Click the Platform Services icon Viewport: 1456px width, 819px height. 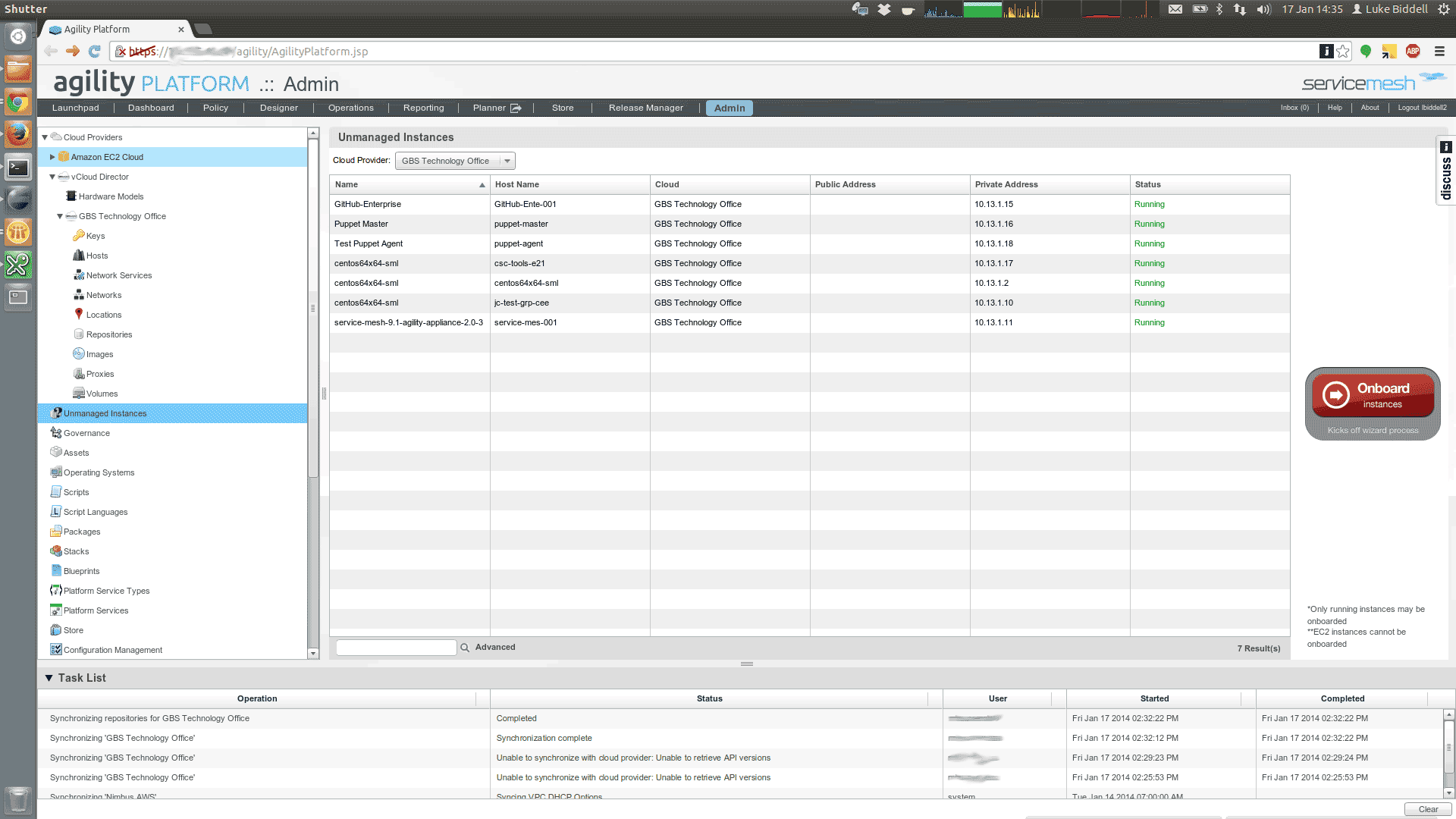coord(55,610)
